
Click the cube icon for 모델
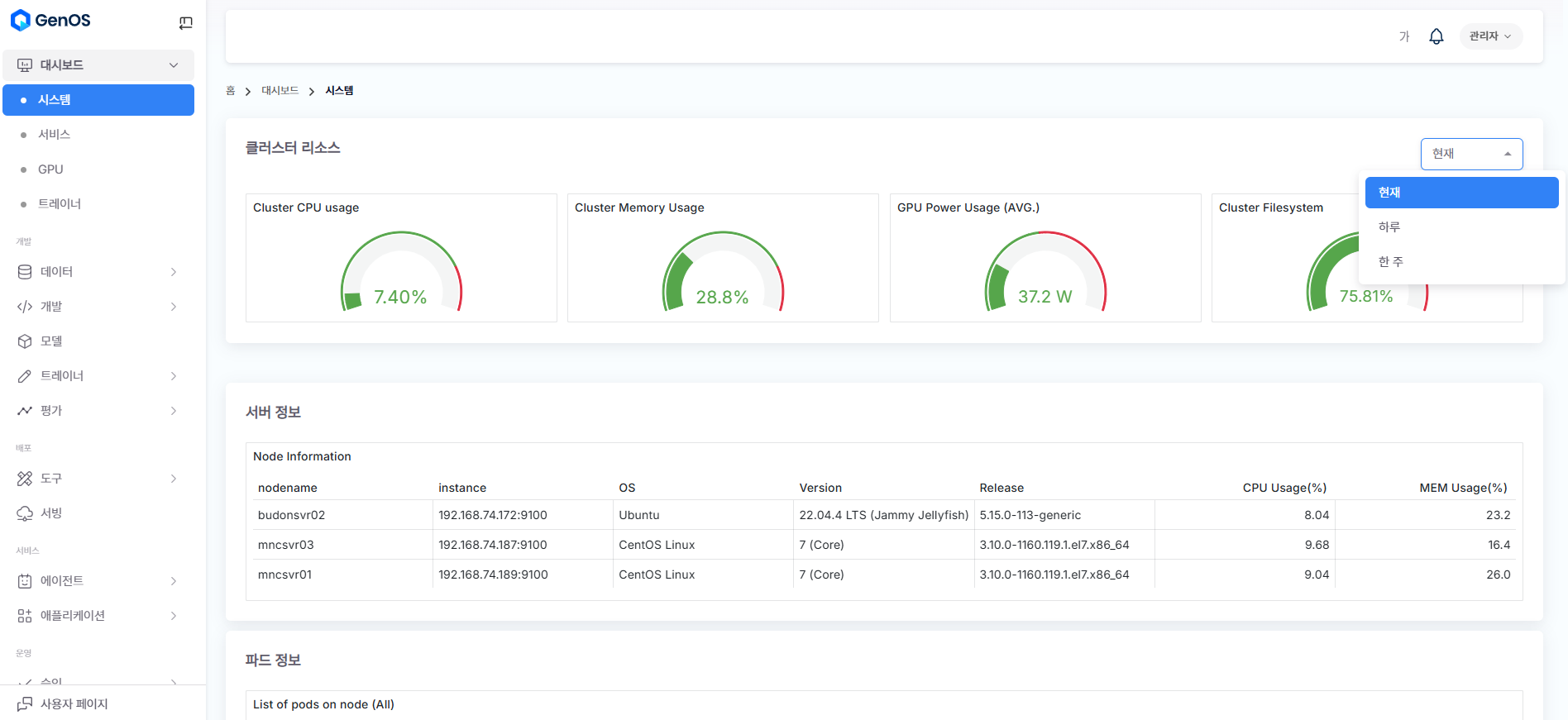pyautogui.click(x=25, y=341)
